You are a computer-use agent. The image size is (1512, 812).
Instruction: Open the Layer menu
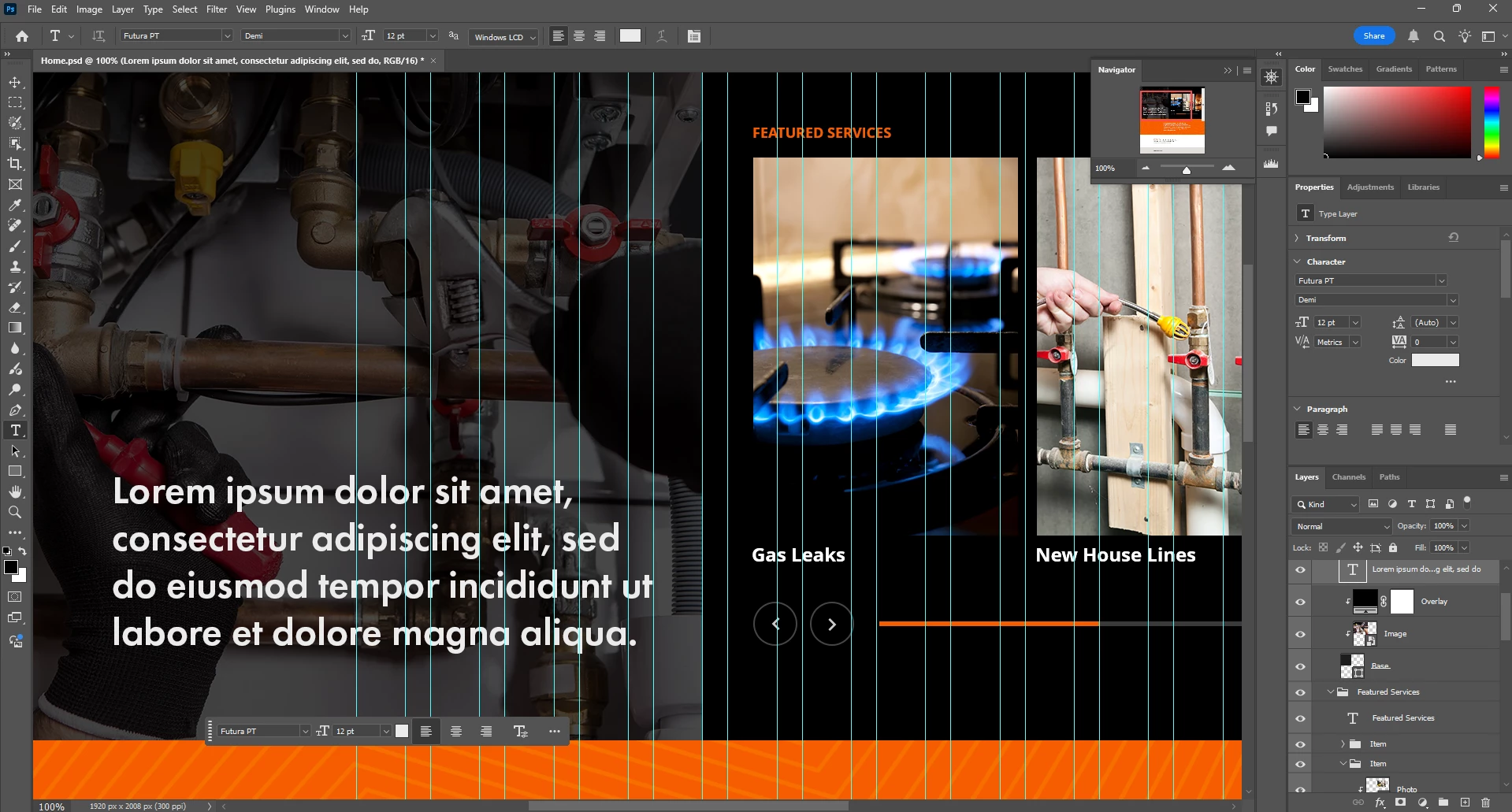pos(122,9)
